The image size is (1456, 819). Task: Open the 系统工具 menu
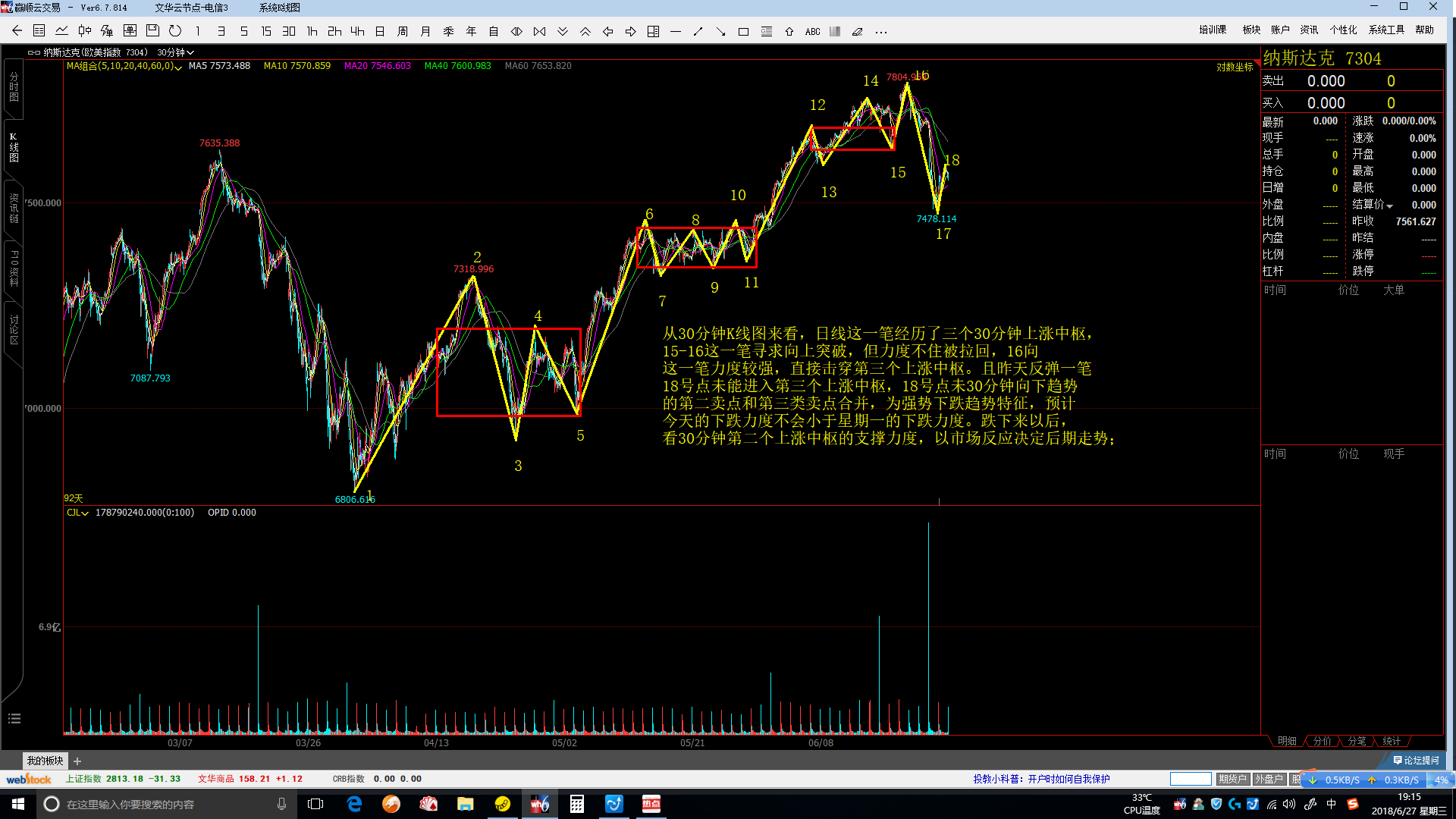[1385, 30]
